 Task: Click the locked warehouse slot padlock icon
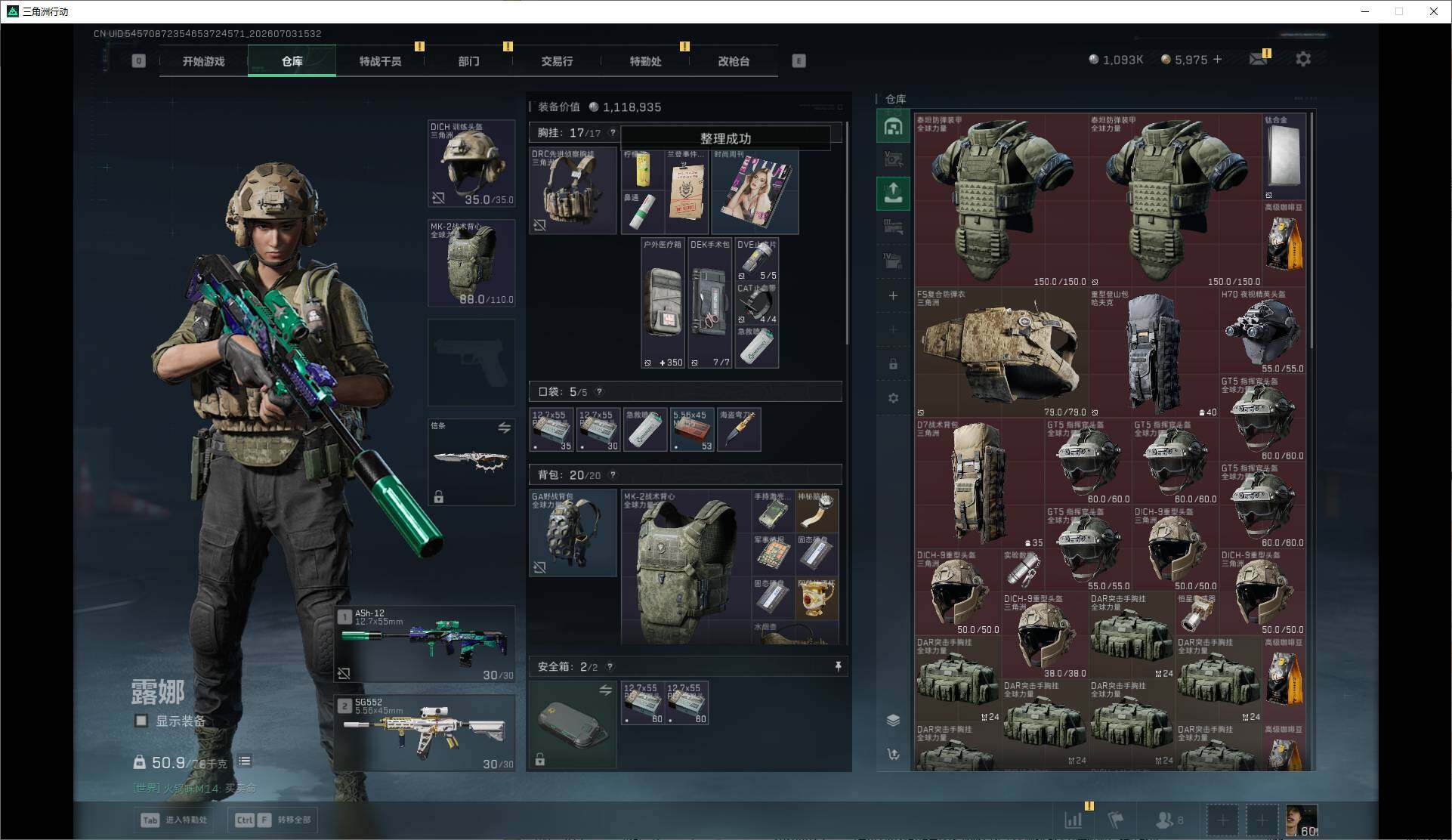tap(893, 364)
